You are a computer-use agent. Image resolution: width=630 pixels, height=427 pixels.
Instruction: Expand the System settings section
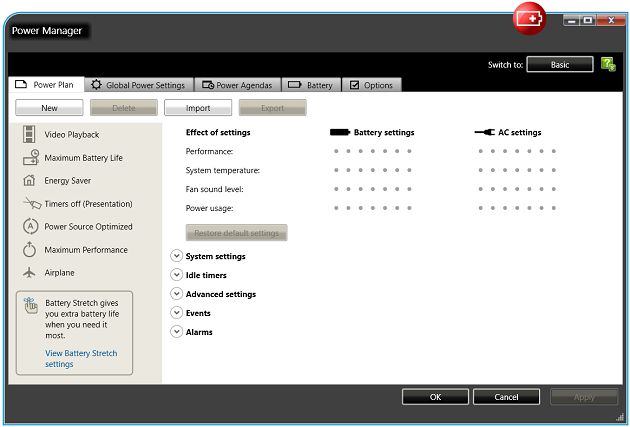pos(176,256)
